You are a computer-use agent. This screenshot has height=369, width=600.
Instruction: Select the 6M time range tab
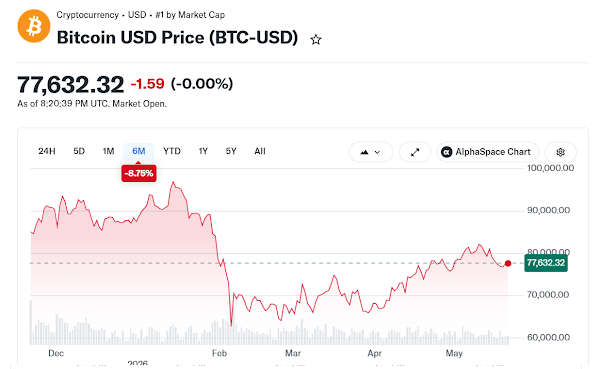coord(139,151)
